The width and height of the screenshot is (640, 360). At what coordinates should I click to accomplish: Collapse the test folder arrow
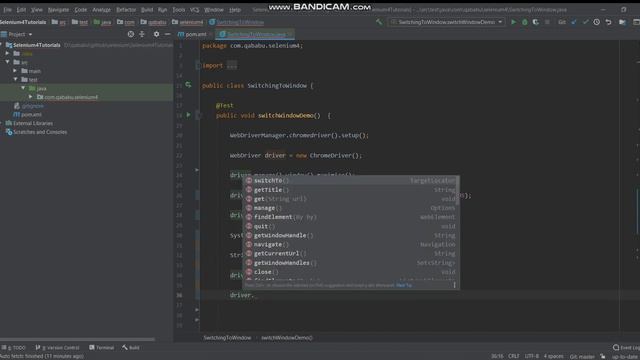tap(16, 79)
